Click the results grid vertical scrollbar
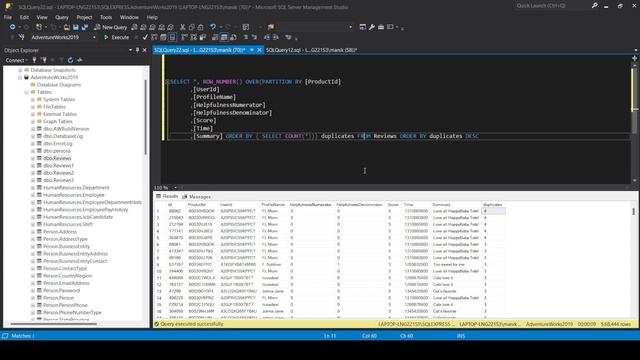640x360 pixels. coord(633,211)
